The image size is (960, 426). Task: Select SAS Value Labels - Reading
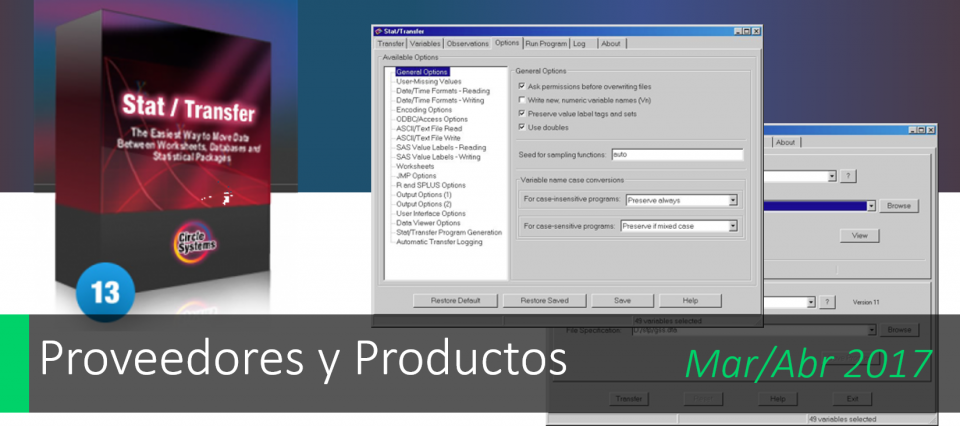click(x=441, y=148)
